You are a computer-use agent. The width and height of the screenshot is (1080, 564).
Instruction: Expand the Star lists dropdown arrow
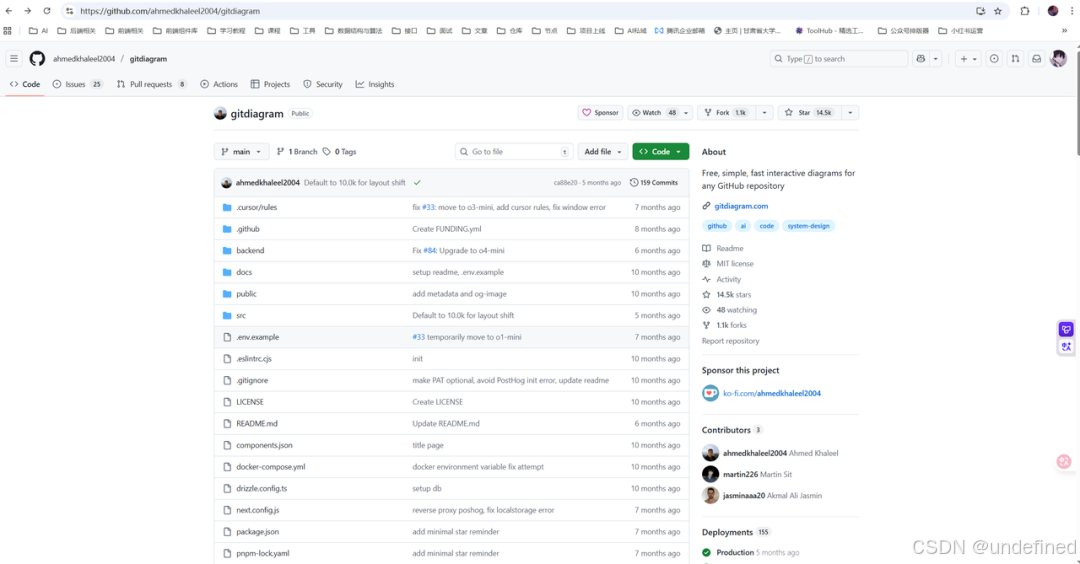(850, 113)
